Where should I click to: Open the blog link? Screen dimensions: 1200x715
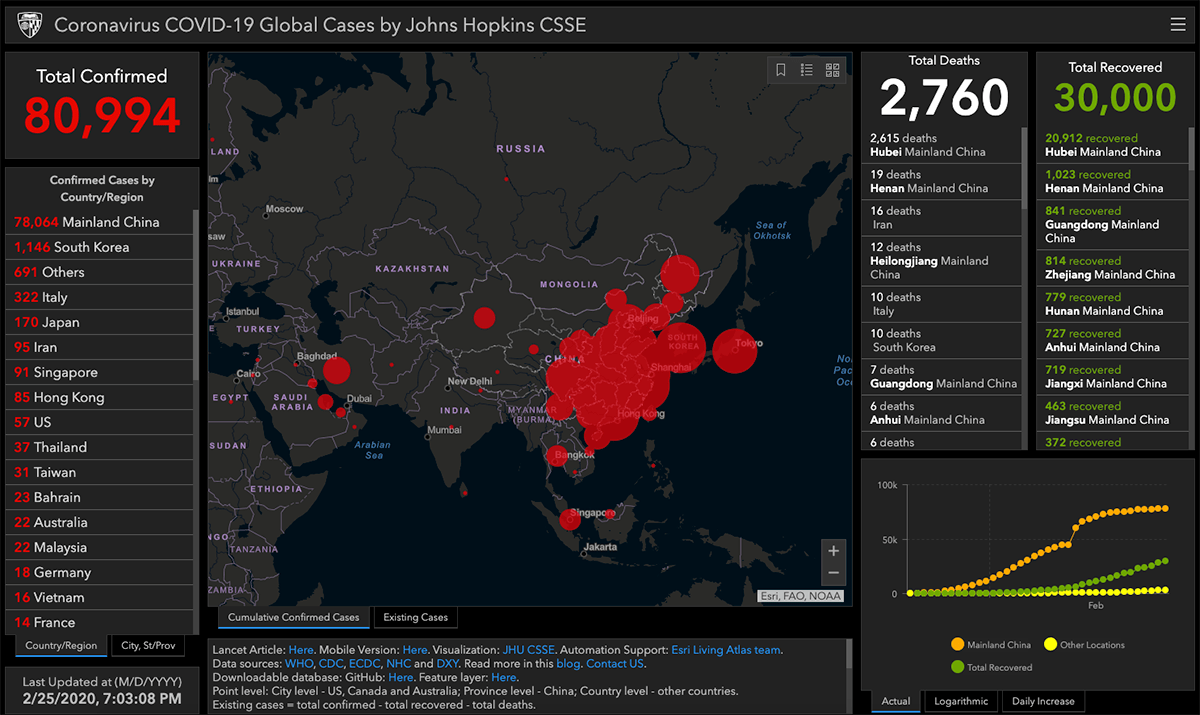tap(568, 664)
